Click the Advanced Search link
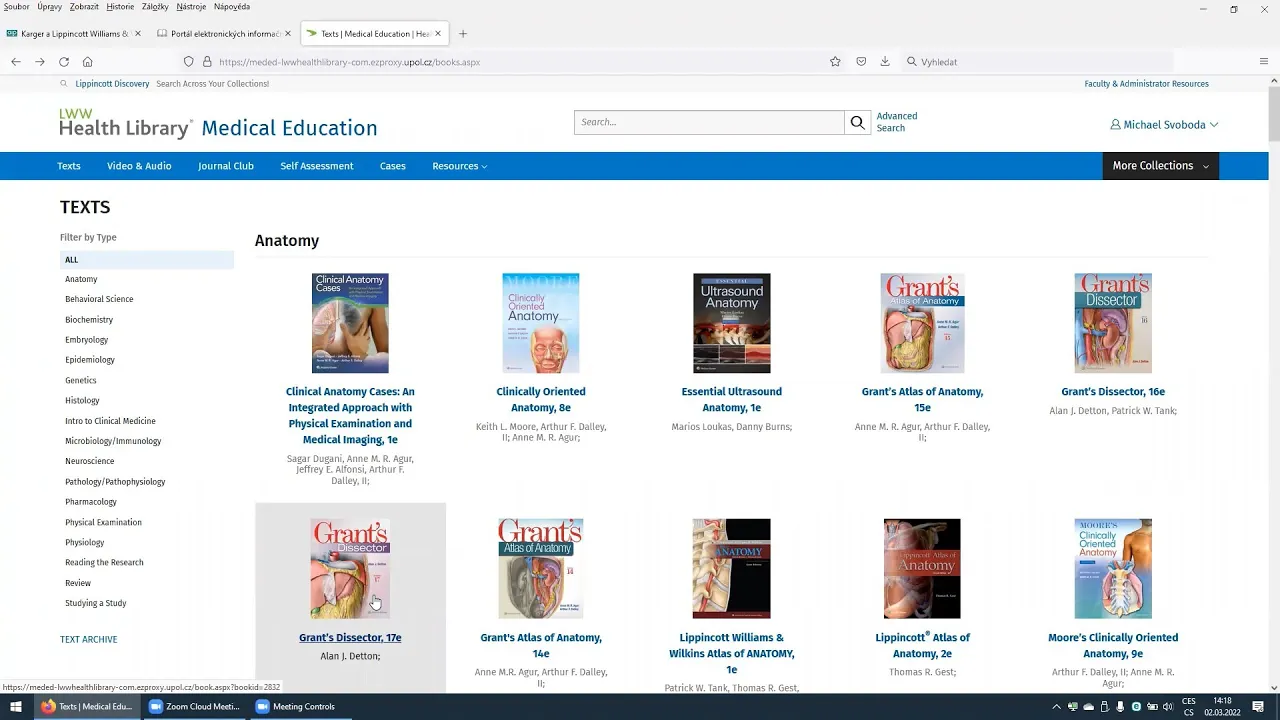 point(897,122)
